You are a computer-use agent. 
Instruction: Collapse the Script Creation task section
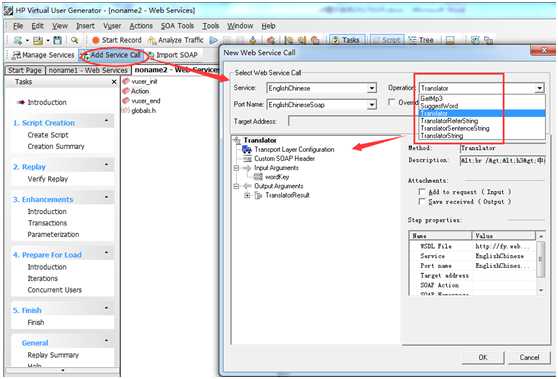[106, 121]
